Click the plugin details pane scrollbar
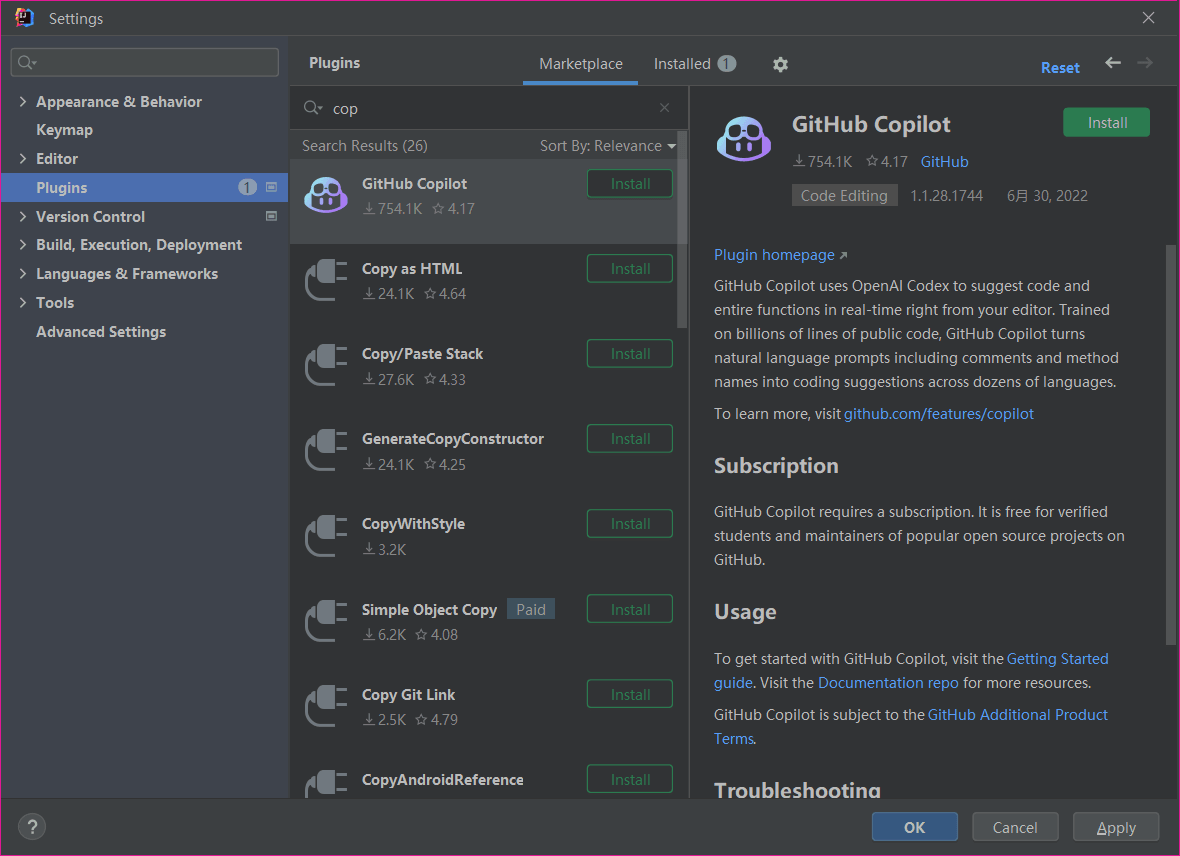1180x856 pixels. coord(1171,444)
